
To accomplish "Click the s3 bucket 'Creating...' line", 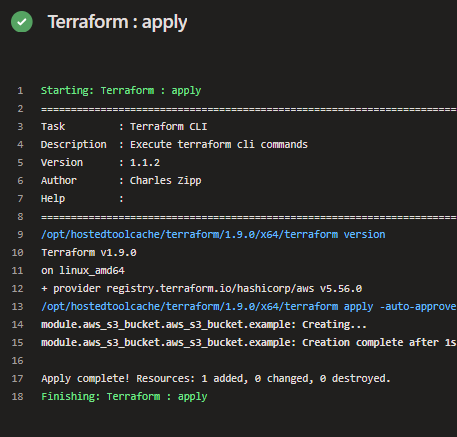I will pos(204,324).
